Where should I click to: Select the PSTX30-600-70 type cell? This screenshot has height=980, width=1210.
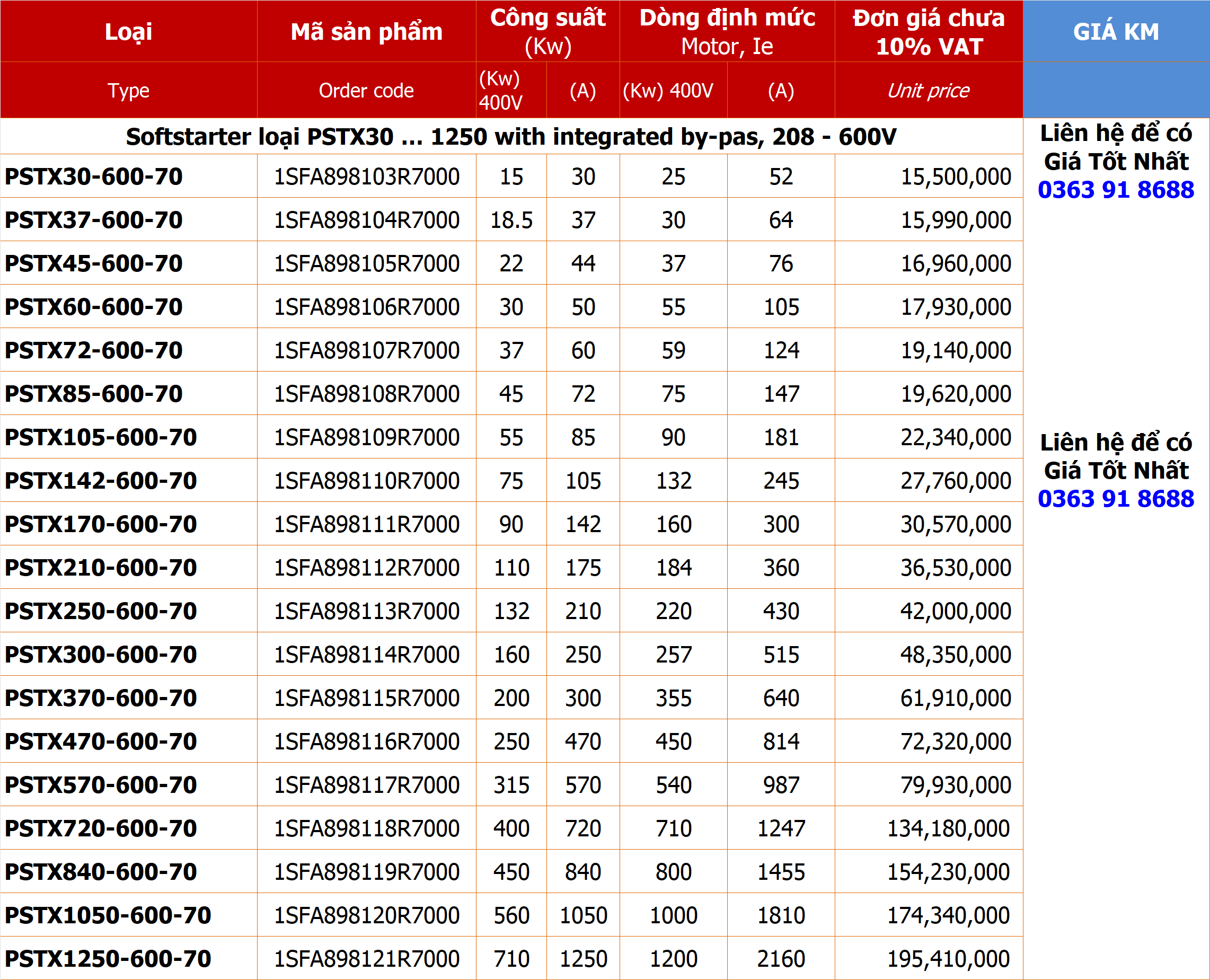[128, 176]
